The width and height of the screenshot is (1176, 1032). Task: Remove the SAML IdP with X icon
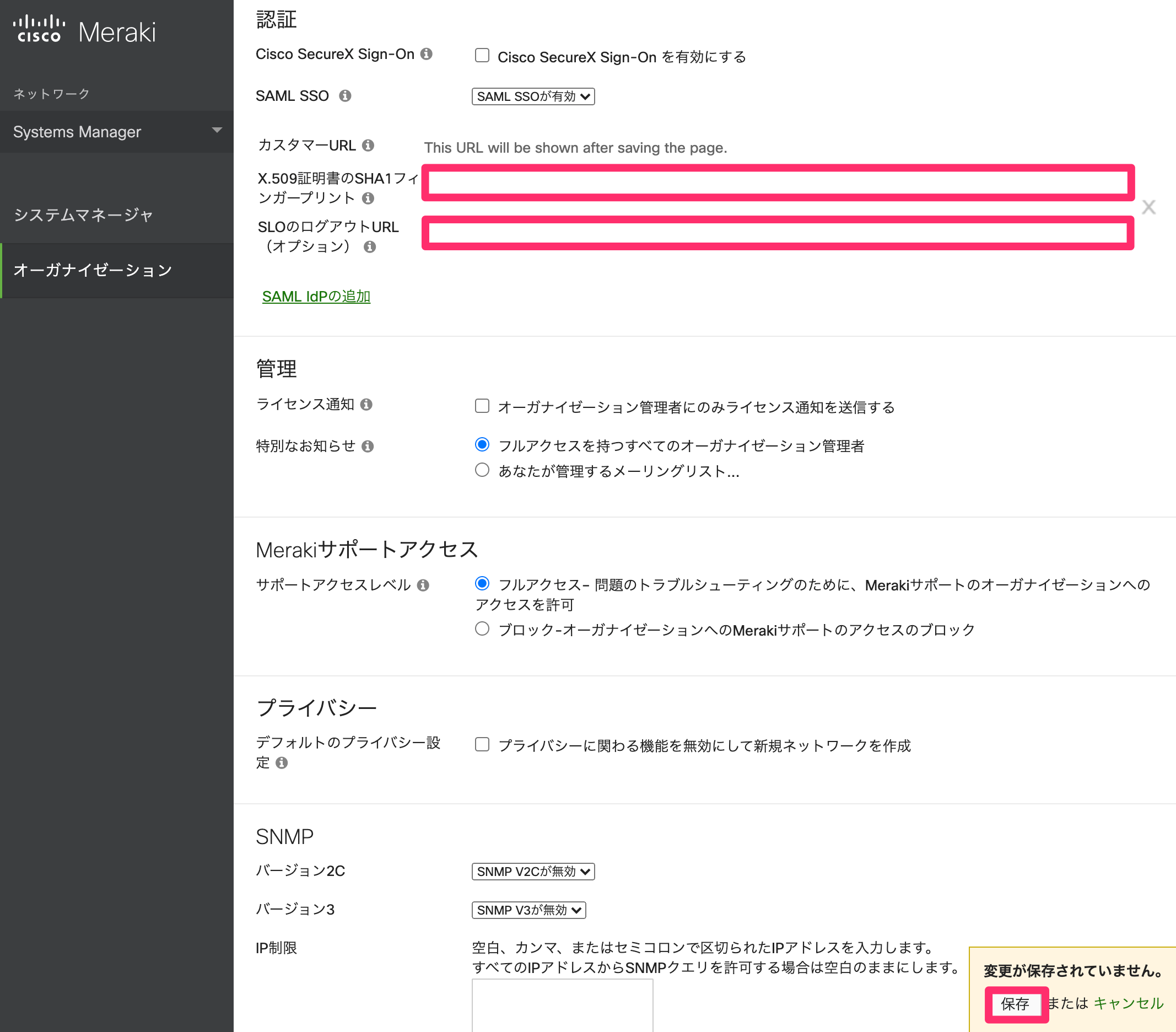(1149, 207)
